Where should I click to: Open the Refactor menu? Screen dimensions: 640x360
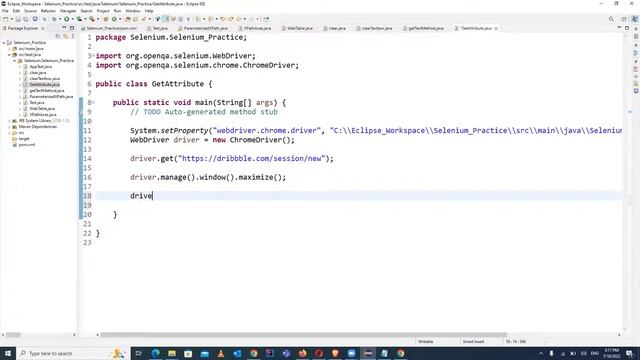[48, 11]
